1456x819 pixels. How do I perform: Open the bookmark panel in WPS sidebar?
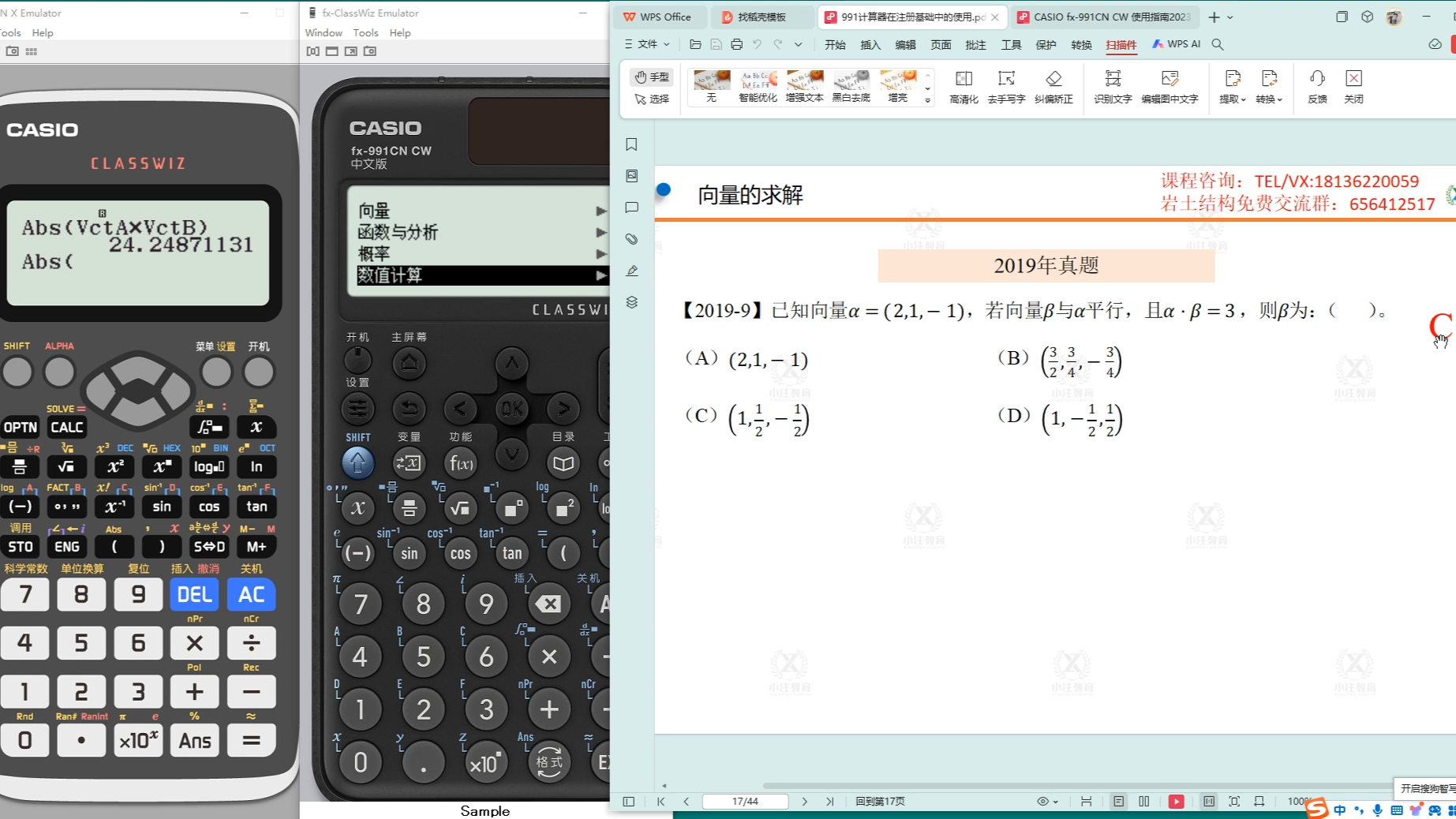pyautogui.click(x=631, y=144)
